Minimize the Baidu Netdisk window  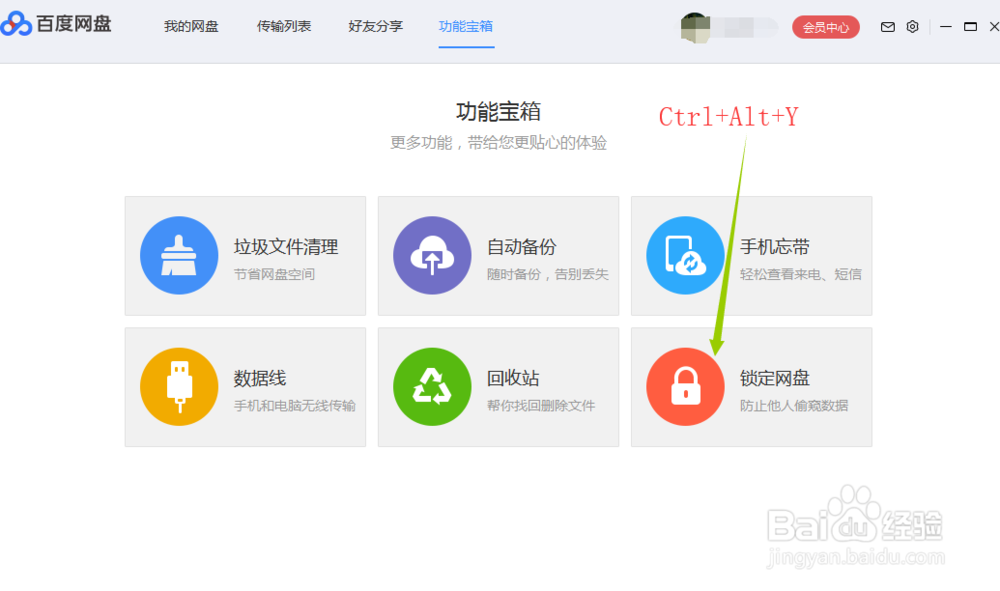point(946,27)
